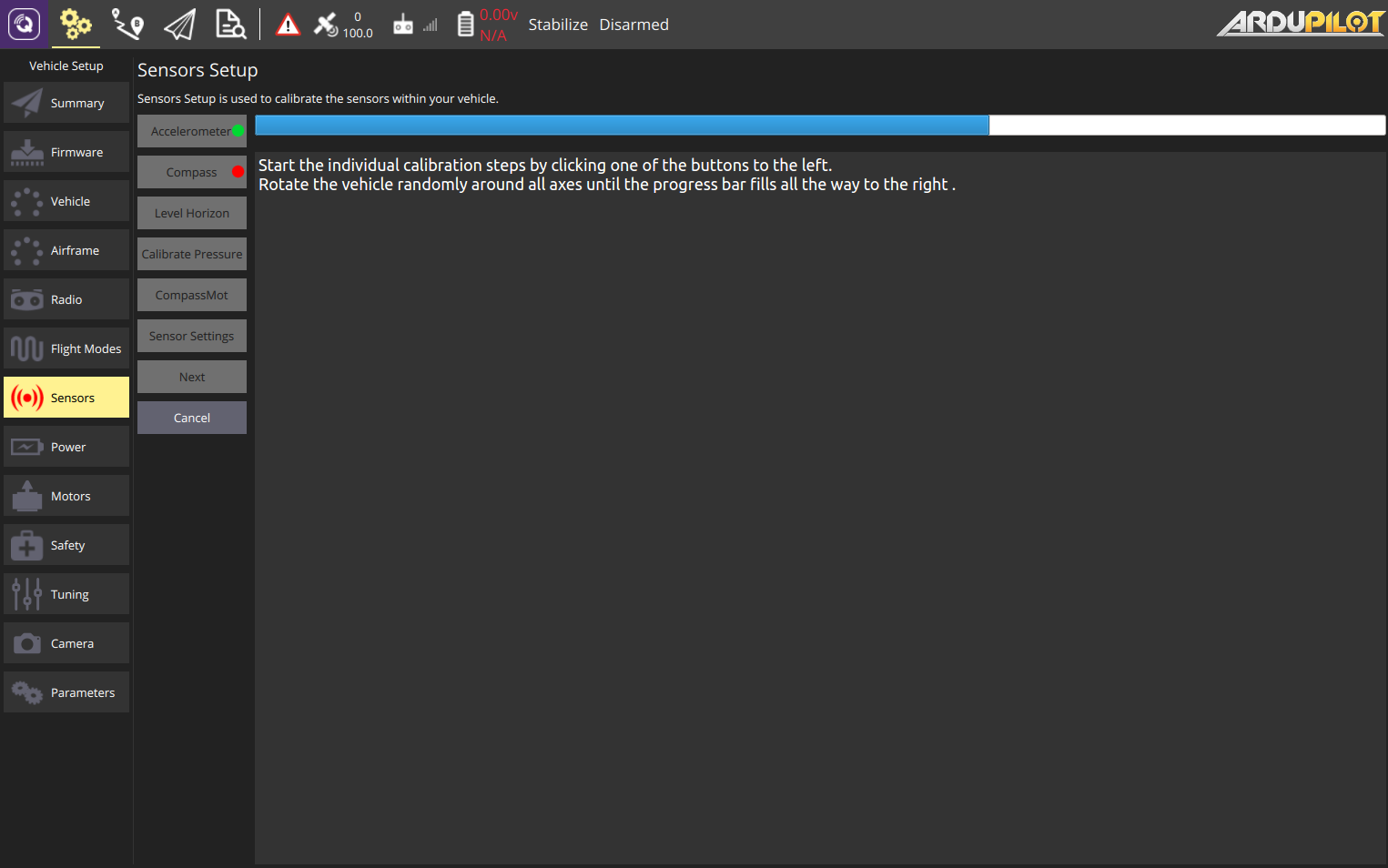The image size is (1388, 868).
Task: Switch to the Fly view paper-plane icon
Action: click(x=179, y=25)
